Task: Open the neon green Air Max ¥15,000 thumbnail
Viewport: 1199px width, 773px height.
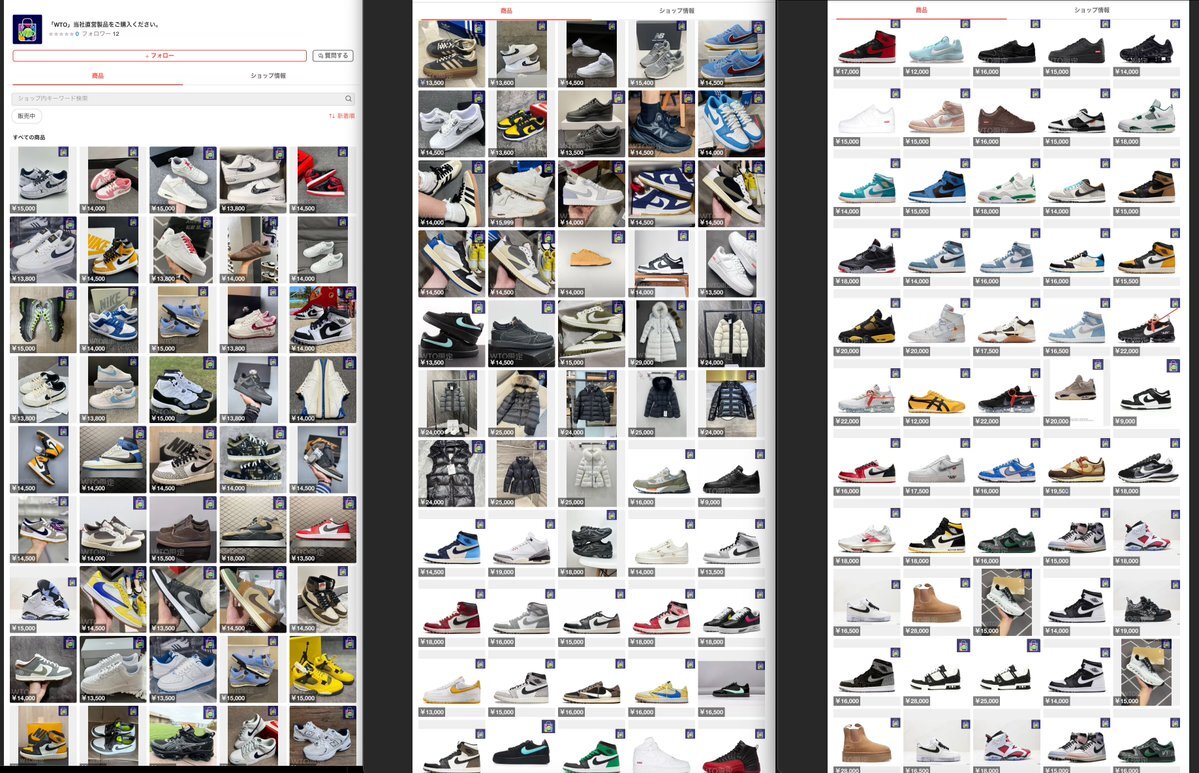Action: pos(43,320)
